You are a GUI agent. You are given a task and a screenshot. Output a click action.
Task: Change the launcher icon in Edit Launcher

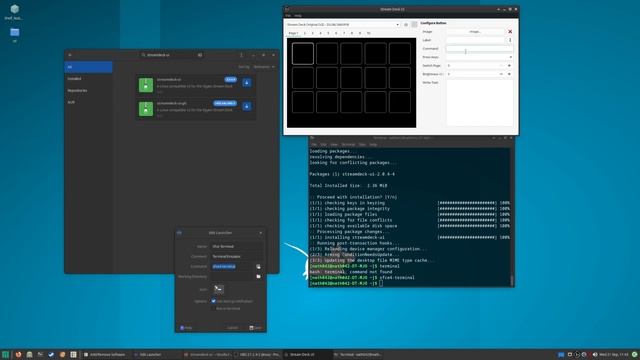pyautogui.click(x=218, y=289)
